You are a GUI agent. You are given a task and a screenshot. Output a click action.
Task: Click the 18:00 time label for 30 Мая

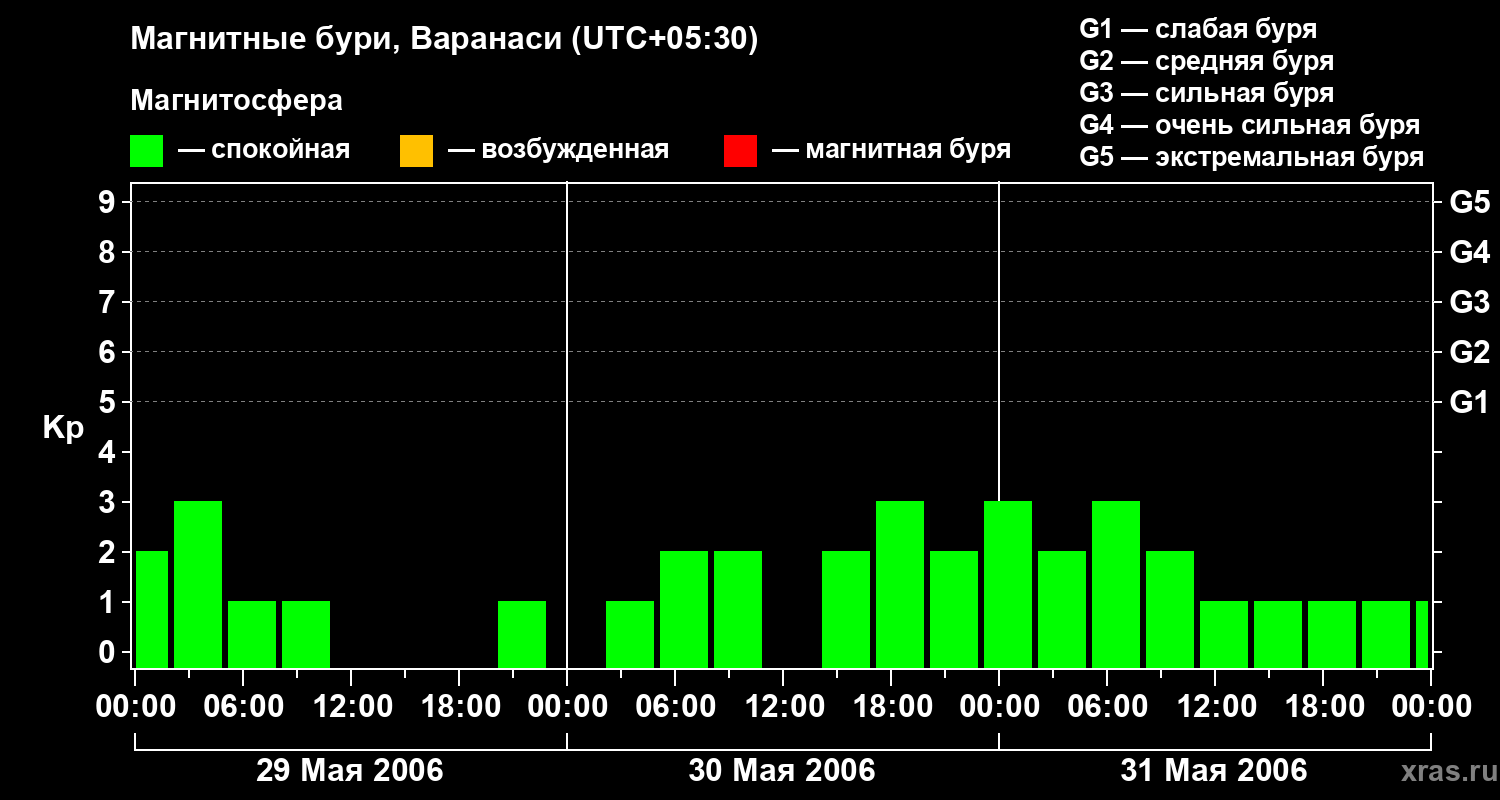click(891, 707)
